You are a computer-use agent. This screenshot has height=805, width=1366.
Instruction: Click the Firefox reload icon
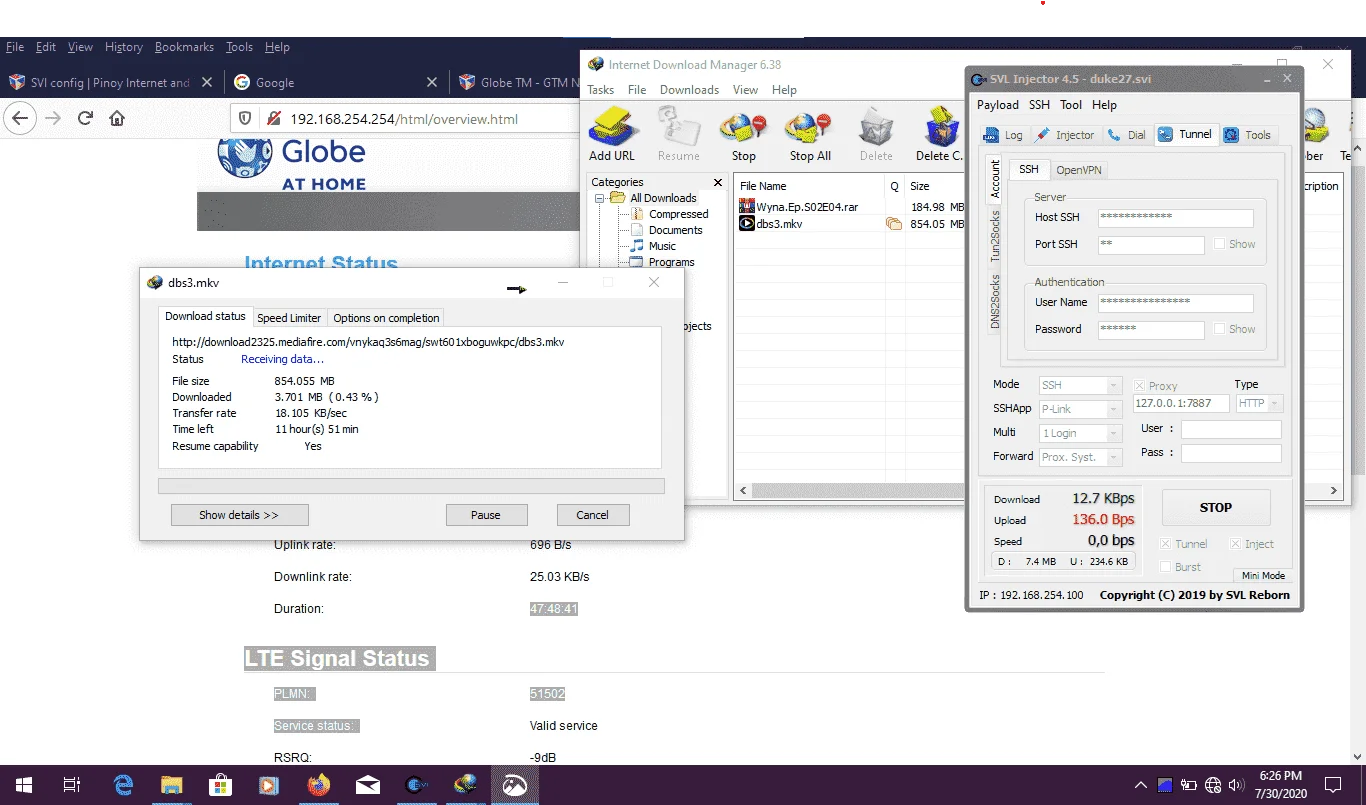pos(85,118)
